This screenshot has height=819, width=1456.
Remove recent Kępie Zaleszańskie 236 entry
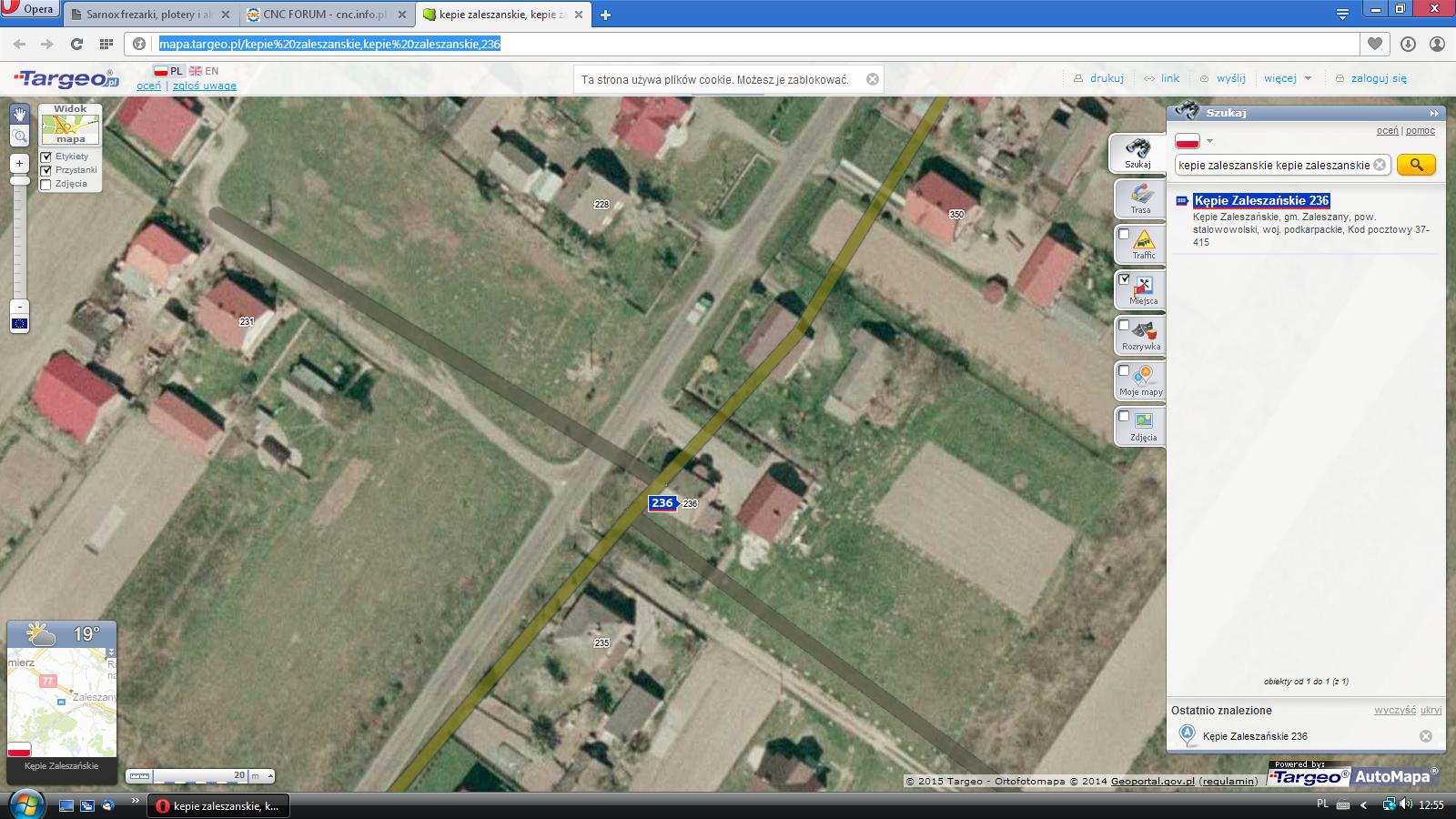click(1426, 736)
